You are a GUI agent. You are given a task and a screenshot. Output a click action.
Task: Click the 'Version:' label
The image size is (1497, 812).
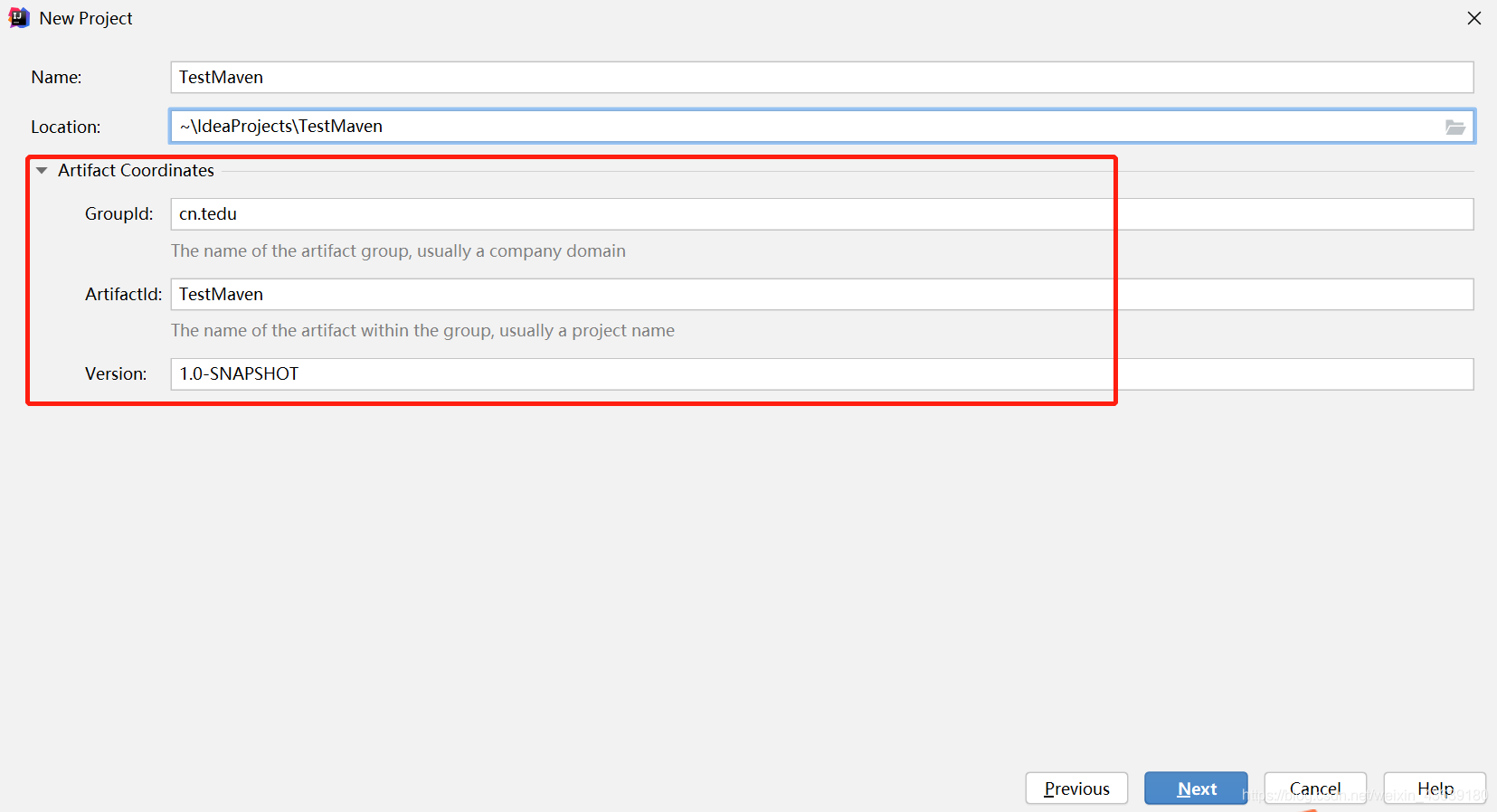(x=116, y=374)
